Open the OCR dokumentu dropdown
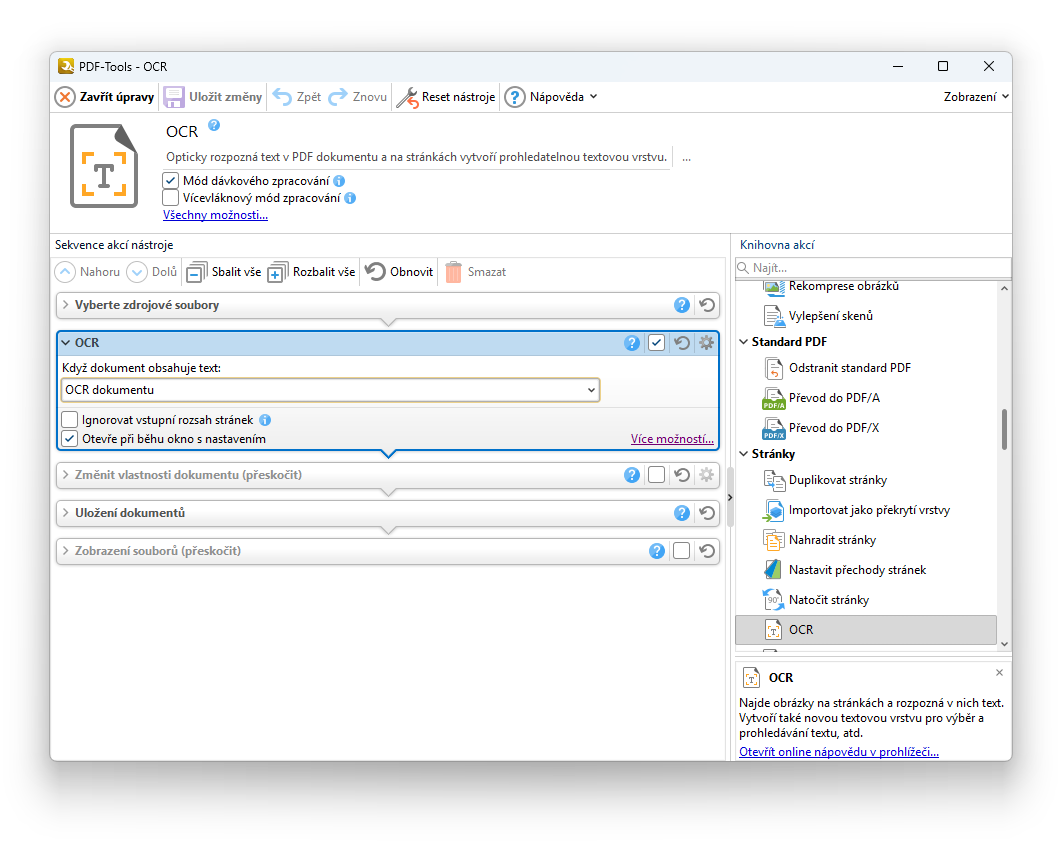 331,390
